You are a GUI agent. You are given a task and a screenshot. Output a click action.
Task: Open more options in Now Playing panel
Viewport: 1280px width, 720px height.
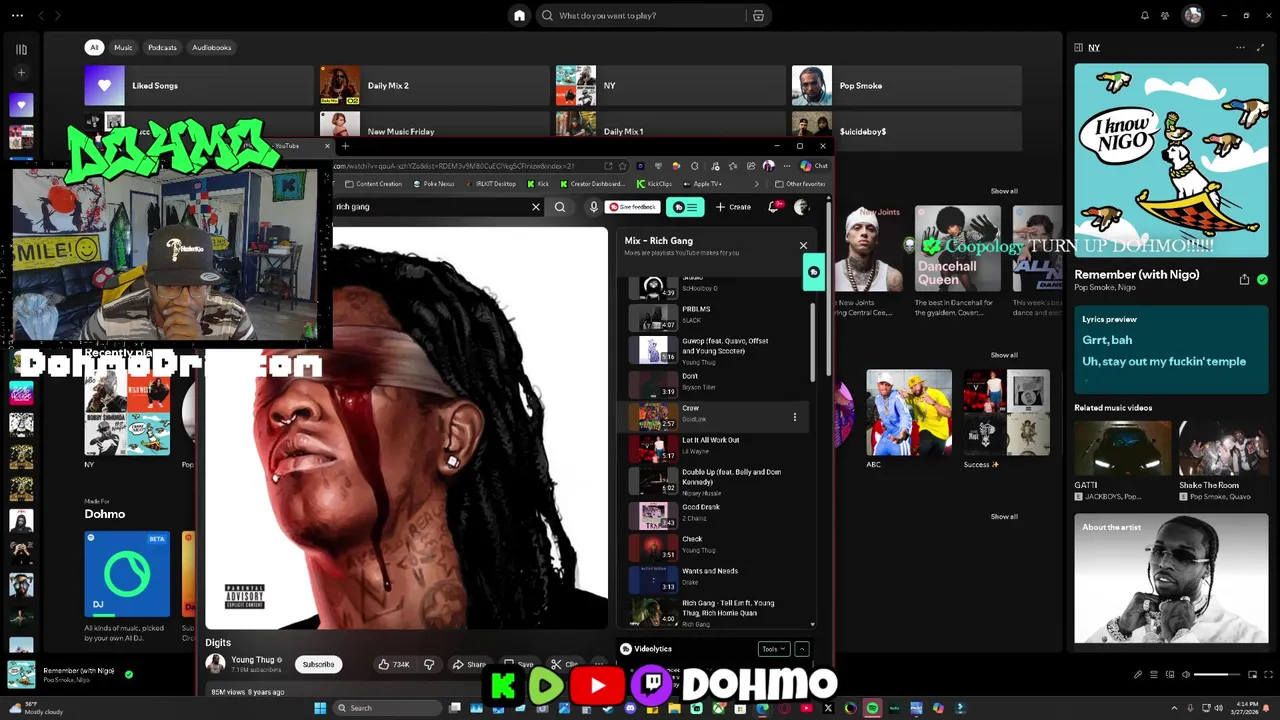(x=1240, y=47)
